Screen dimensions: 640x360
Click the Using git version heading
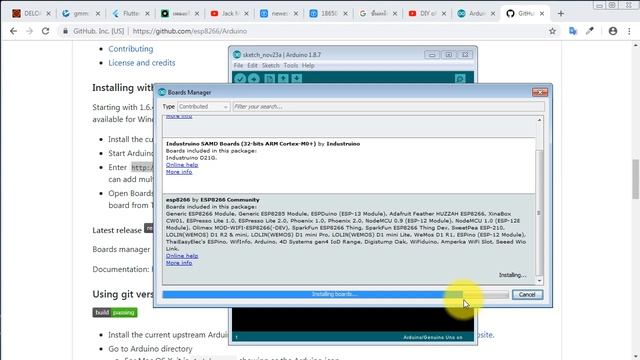(x=123, y=294)
